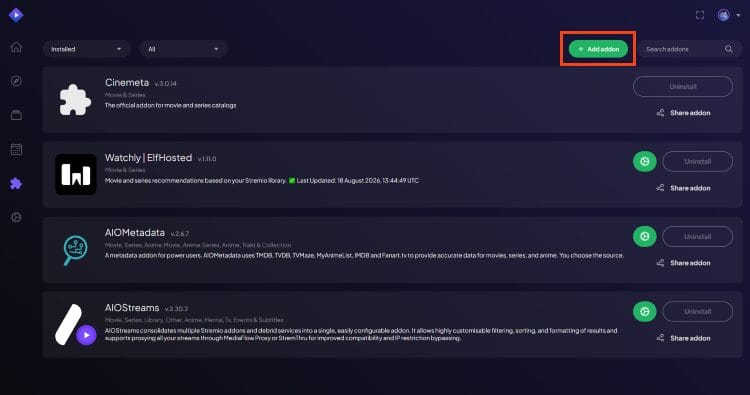The image size is (750, 395).
Task: Click the AIOStreams addon logo
Action: tap(76, 325)
